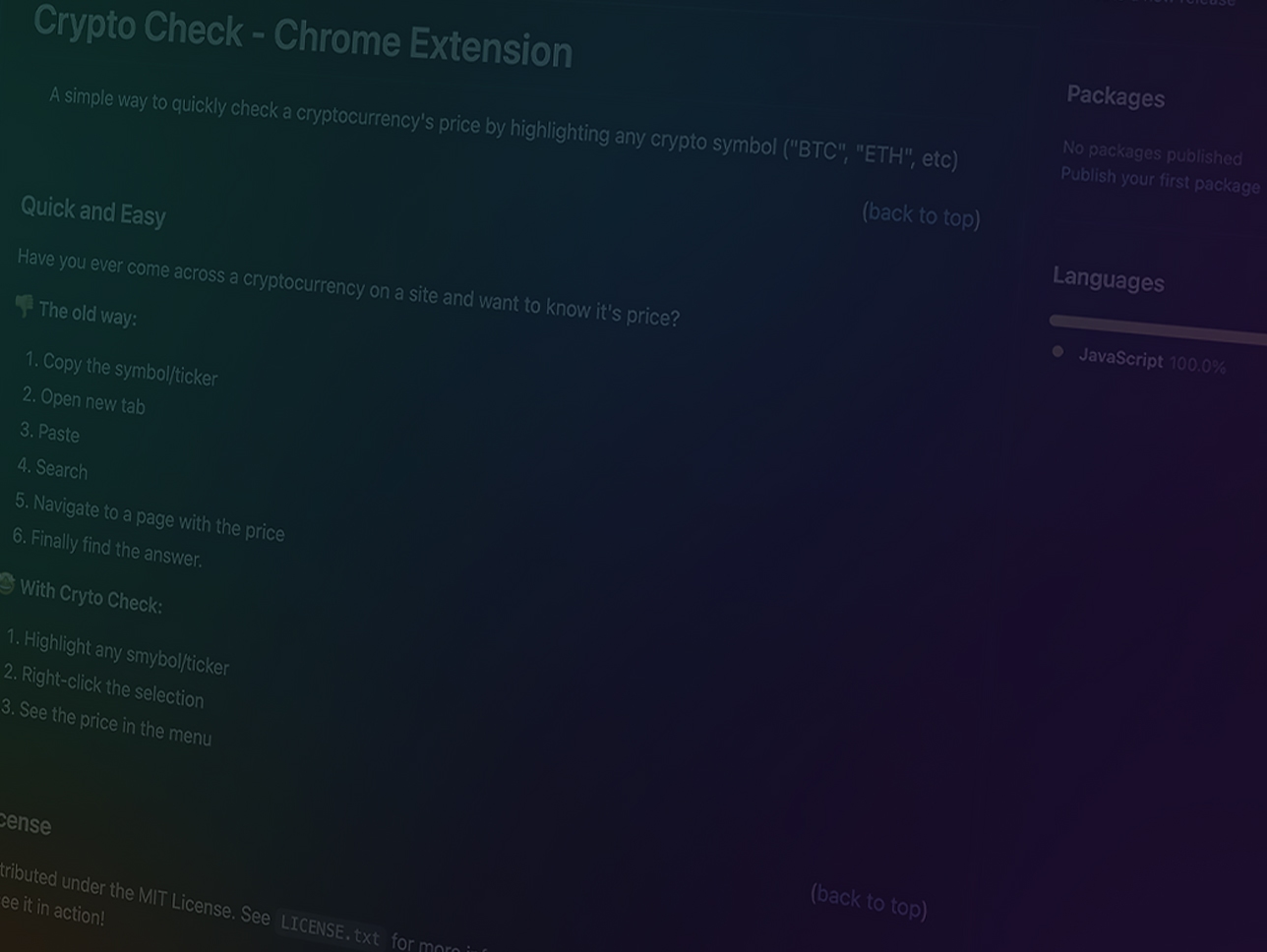Click 'Highlight any smybol/ticker' list item
The width and height of the screenshot is (1267, 952).
click(x=126, y=654)
